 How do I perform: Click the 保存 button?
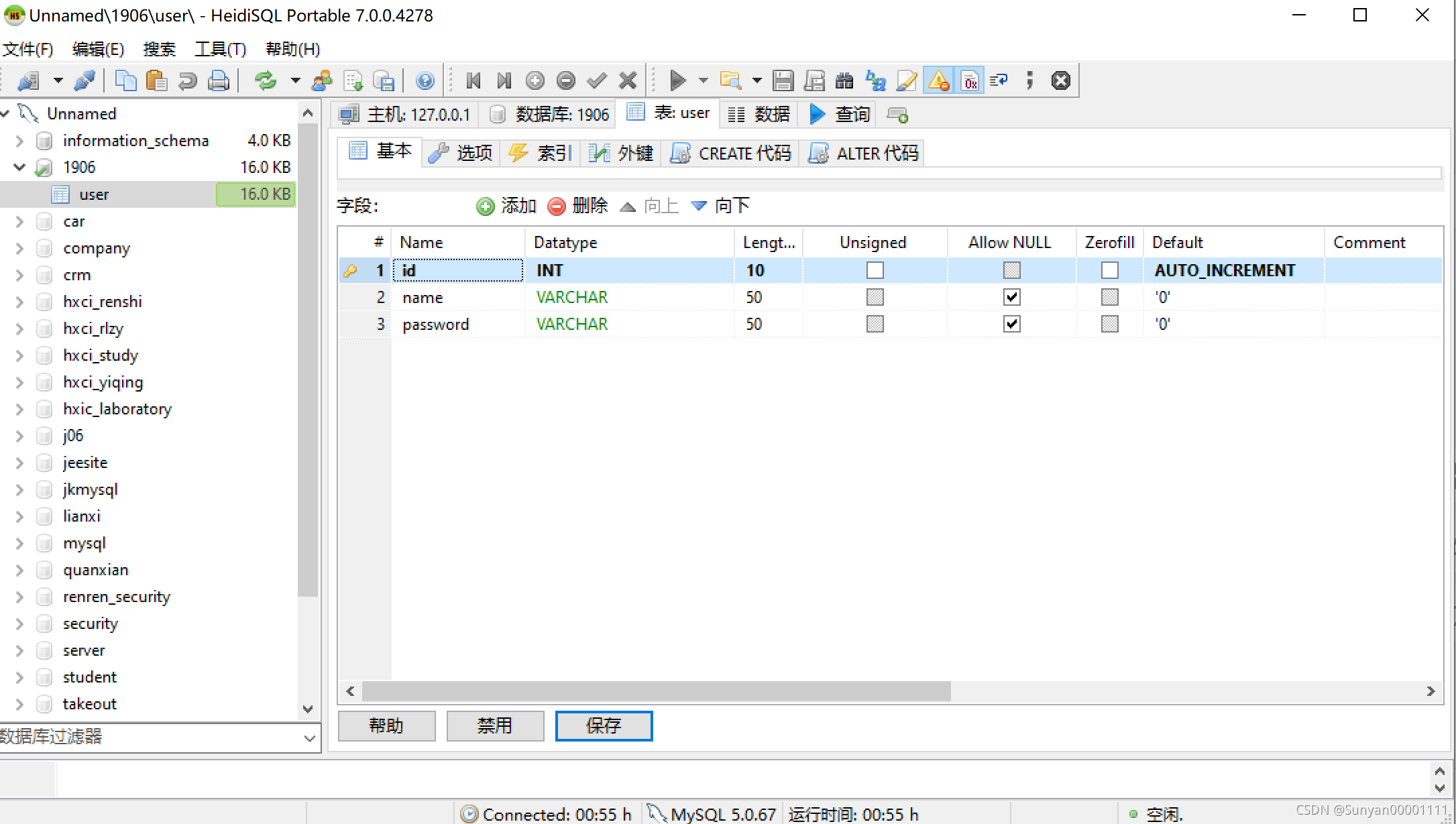point(604,725)
